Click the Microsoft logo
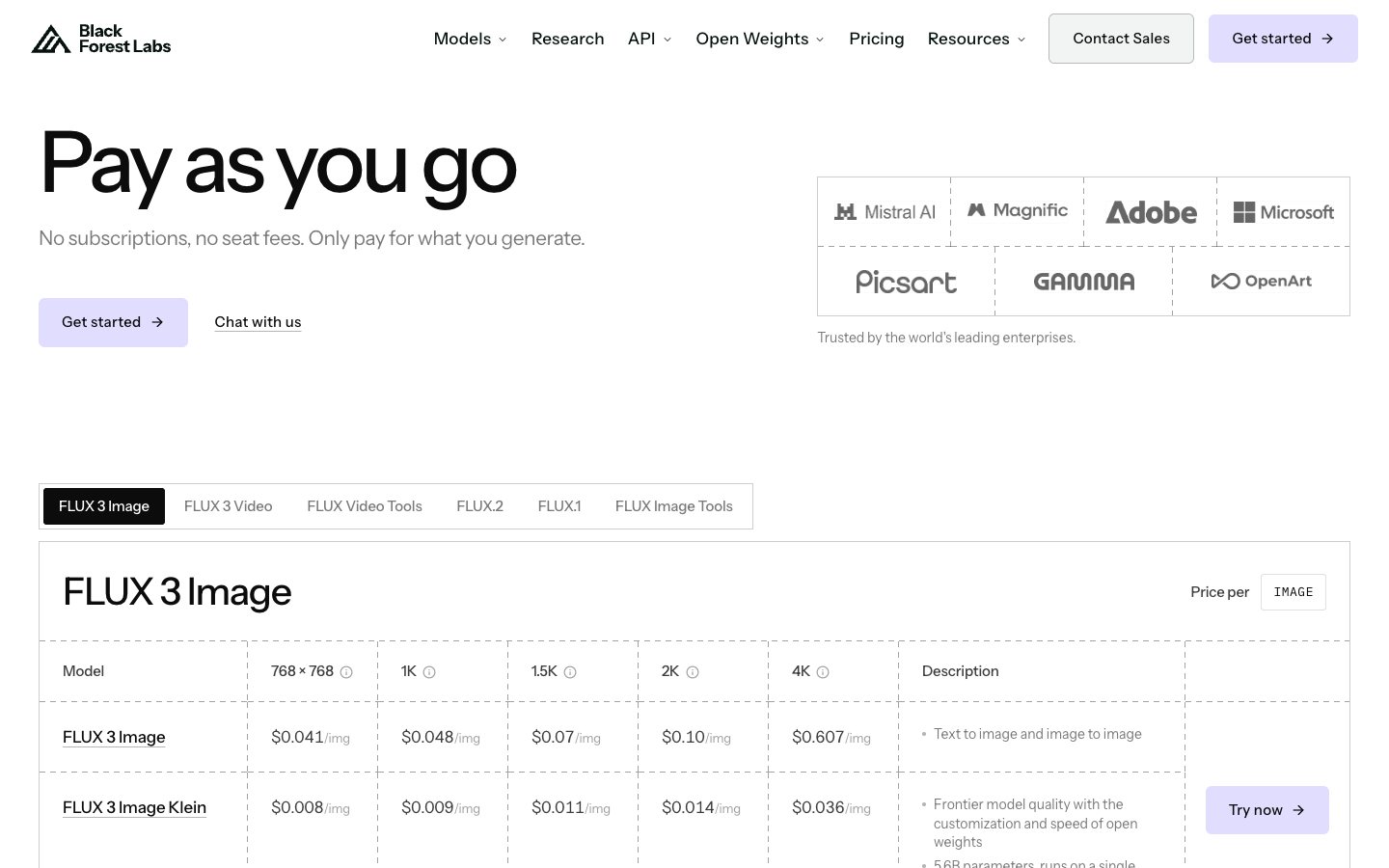The height and width of the screenshot is (868, 1389). [x=1284, y=212]
